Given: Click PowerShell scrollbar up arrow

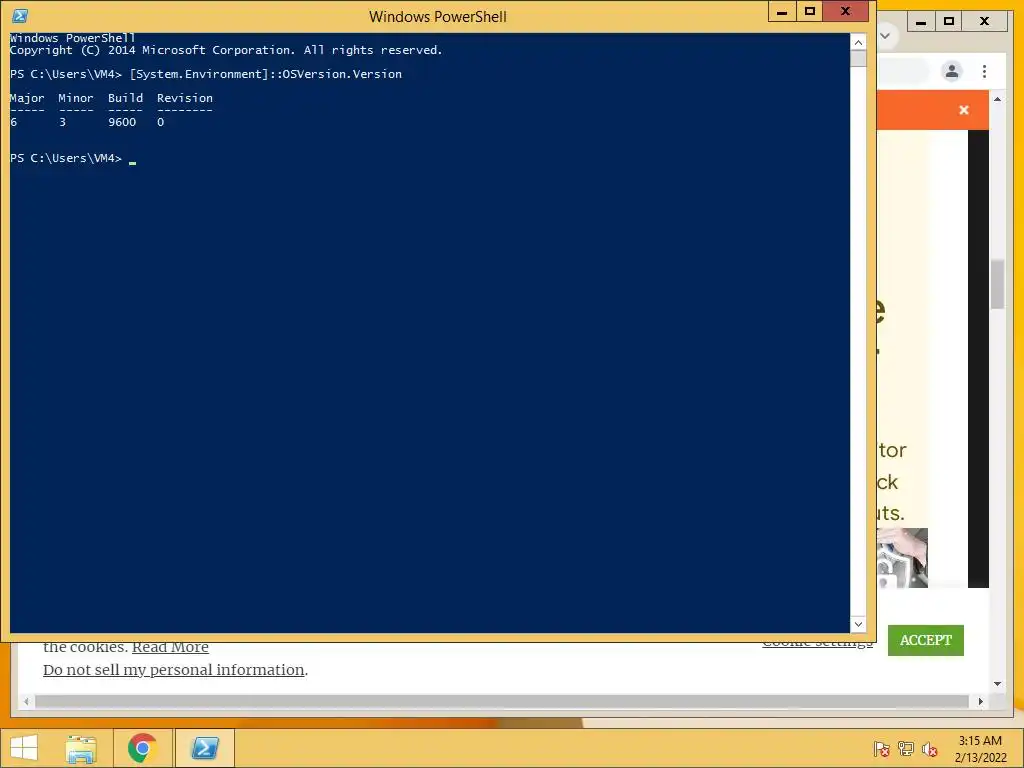Looking at the screenshot, I should click(858, 42).
